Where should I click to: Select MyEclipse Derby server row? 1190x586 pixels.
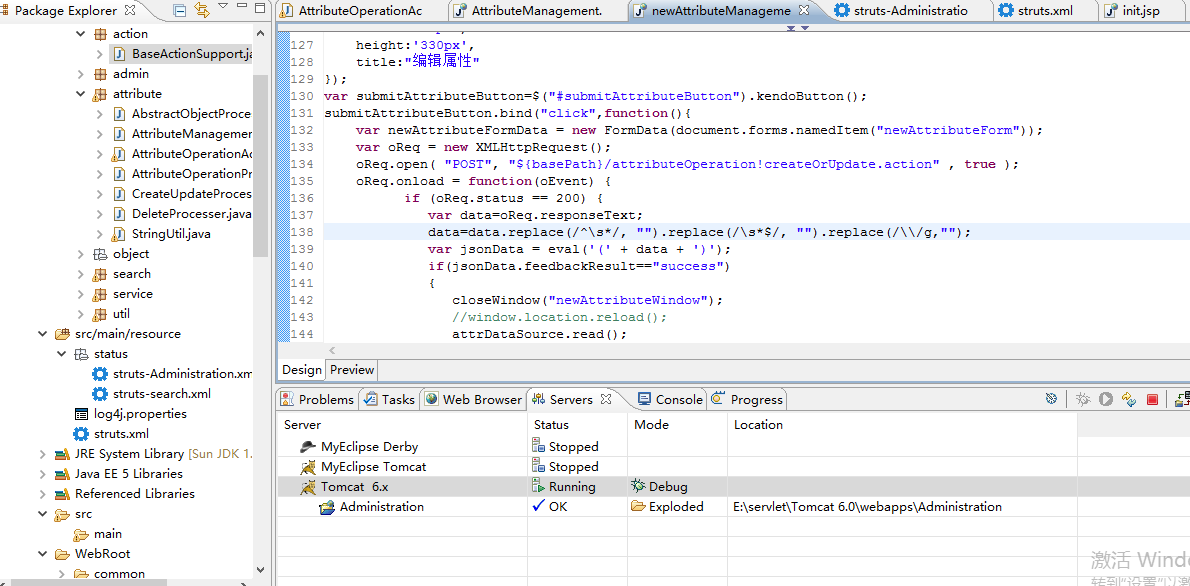(x=677, y=447)
